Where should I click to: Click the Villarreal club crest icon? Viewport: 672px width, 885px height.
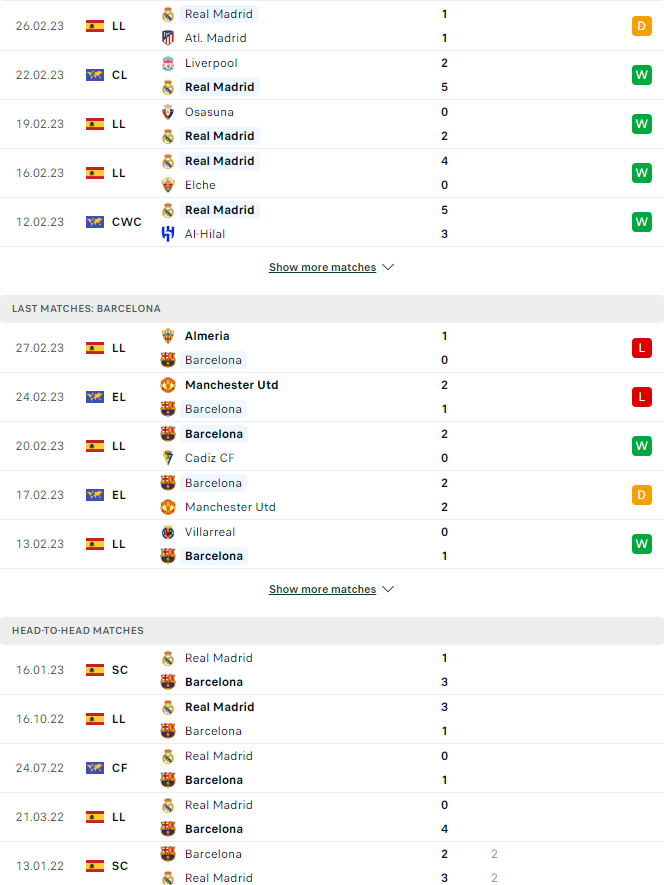(x=168, y=532)
